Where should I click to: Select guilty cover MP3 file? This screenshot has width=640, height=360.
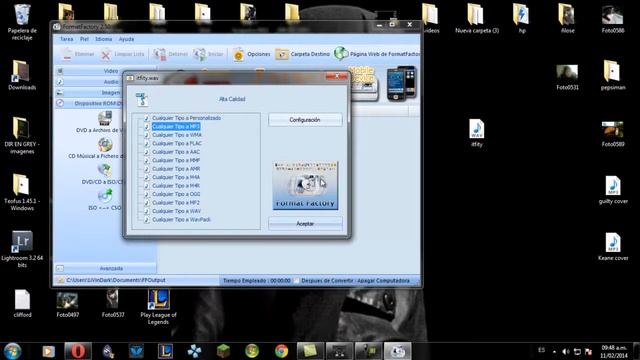tap(613, 190)
